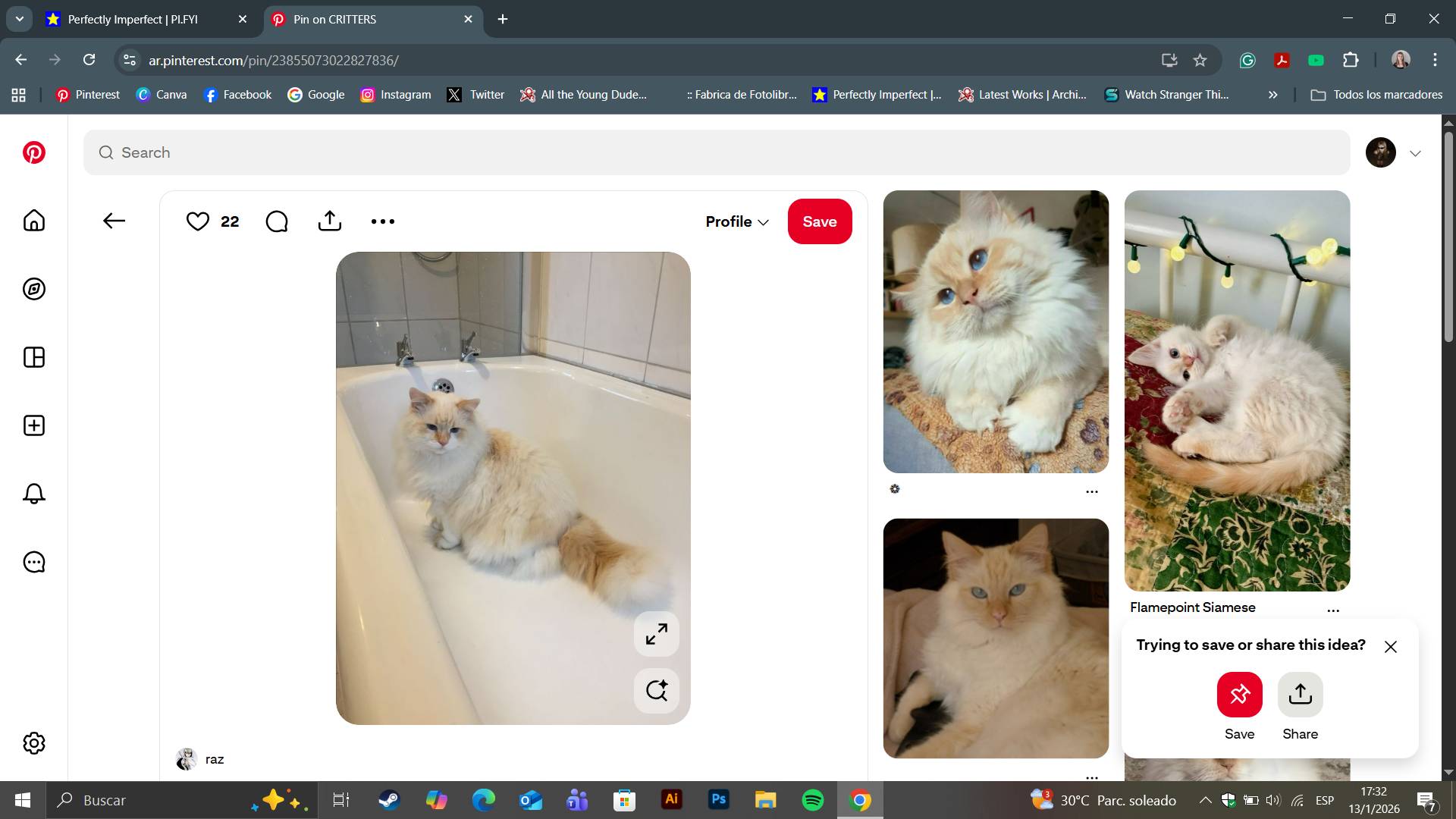The width and height of the screenshot is (1456, 819).
Task: Click the share upload icon above the pin
Action: [x=330, y=221]
